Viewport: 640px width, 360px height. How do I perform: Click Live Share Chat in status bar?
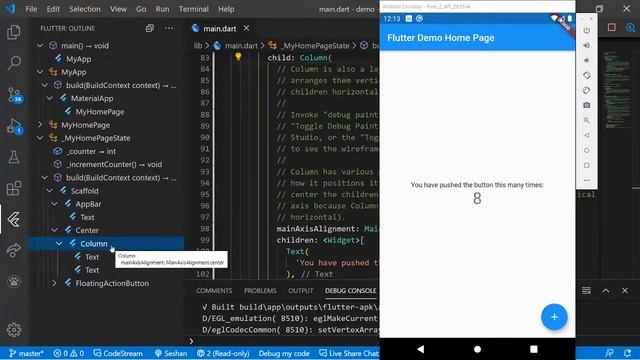click(349, 353)
